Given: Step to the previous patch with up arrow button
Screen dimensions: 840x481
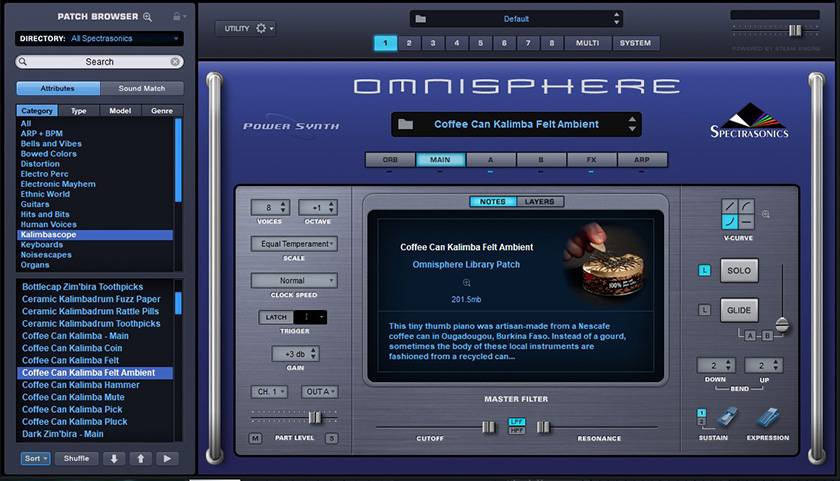Looking at the screenshot, I should (140, 459).
